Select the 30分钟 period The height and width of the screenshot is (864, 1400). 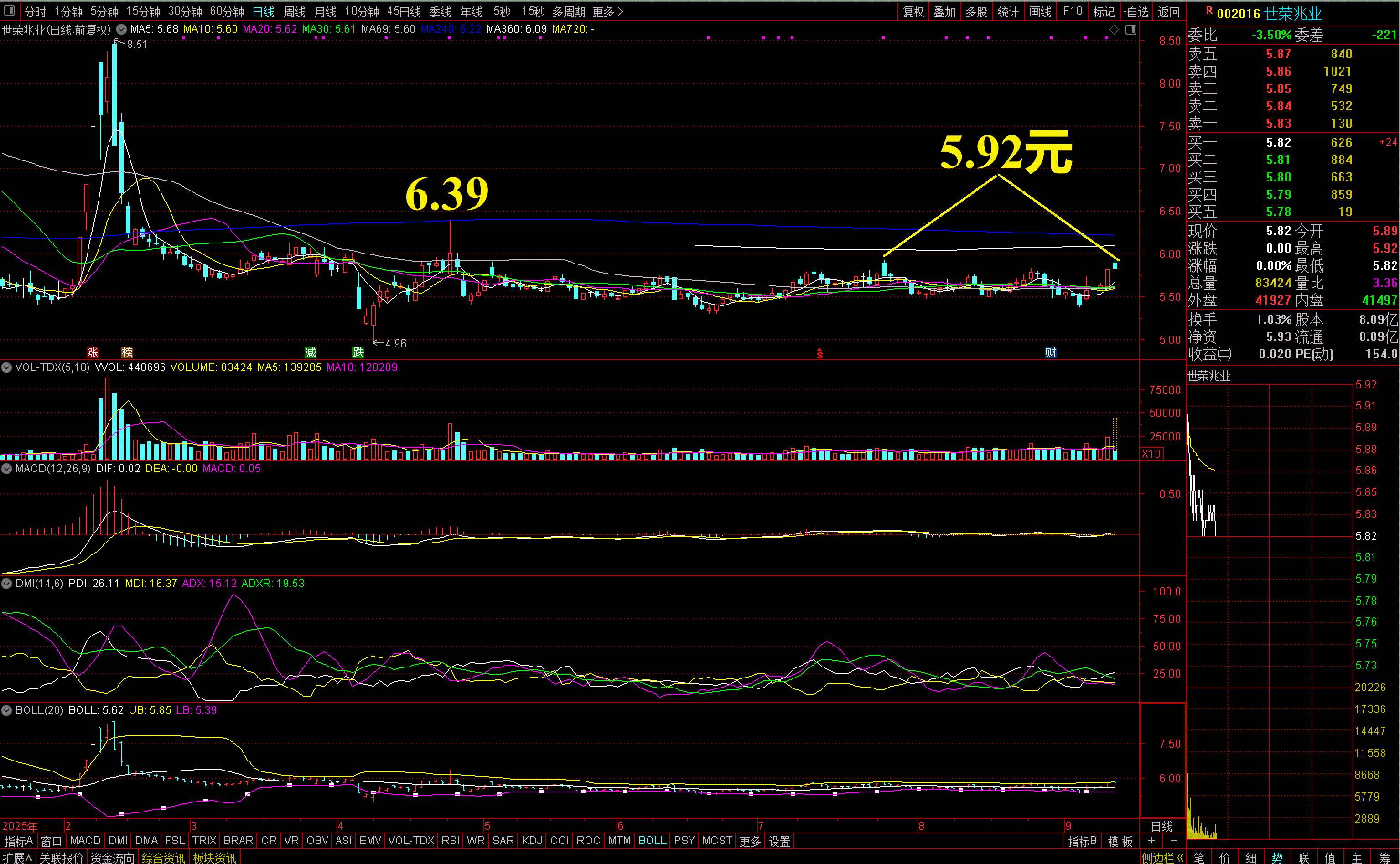[185, 11]
